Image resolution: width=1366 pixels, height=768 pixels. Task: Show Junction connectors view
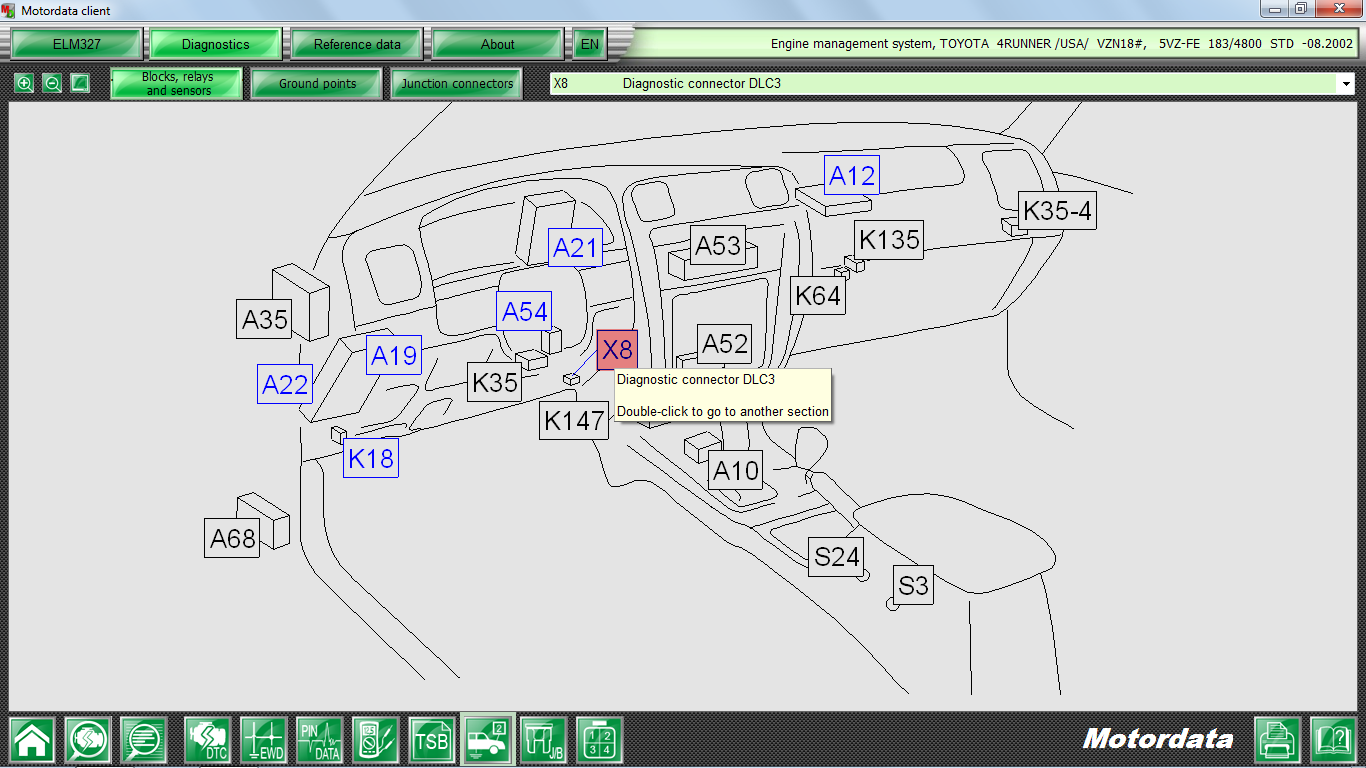pyautogui.click(x=457, y=84)
